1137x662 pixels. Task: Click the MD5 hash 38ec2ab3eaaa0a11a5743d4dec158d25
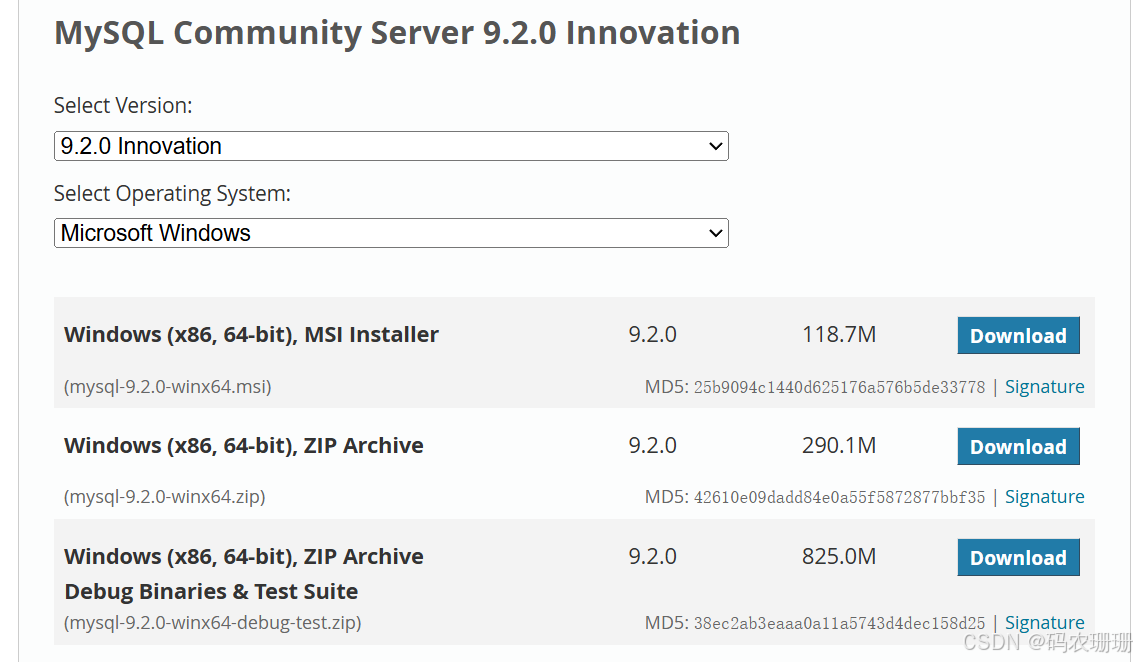839,623
